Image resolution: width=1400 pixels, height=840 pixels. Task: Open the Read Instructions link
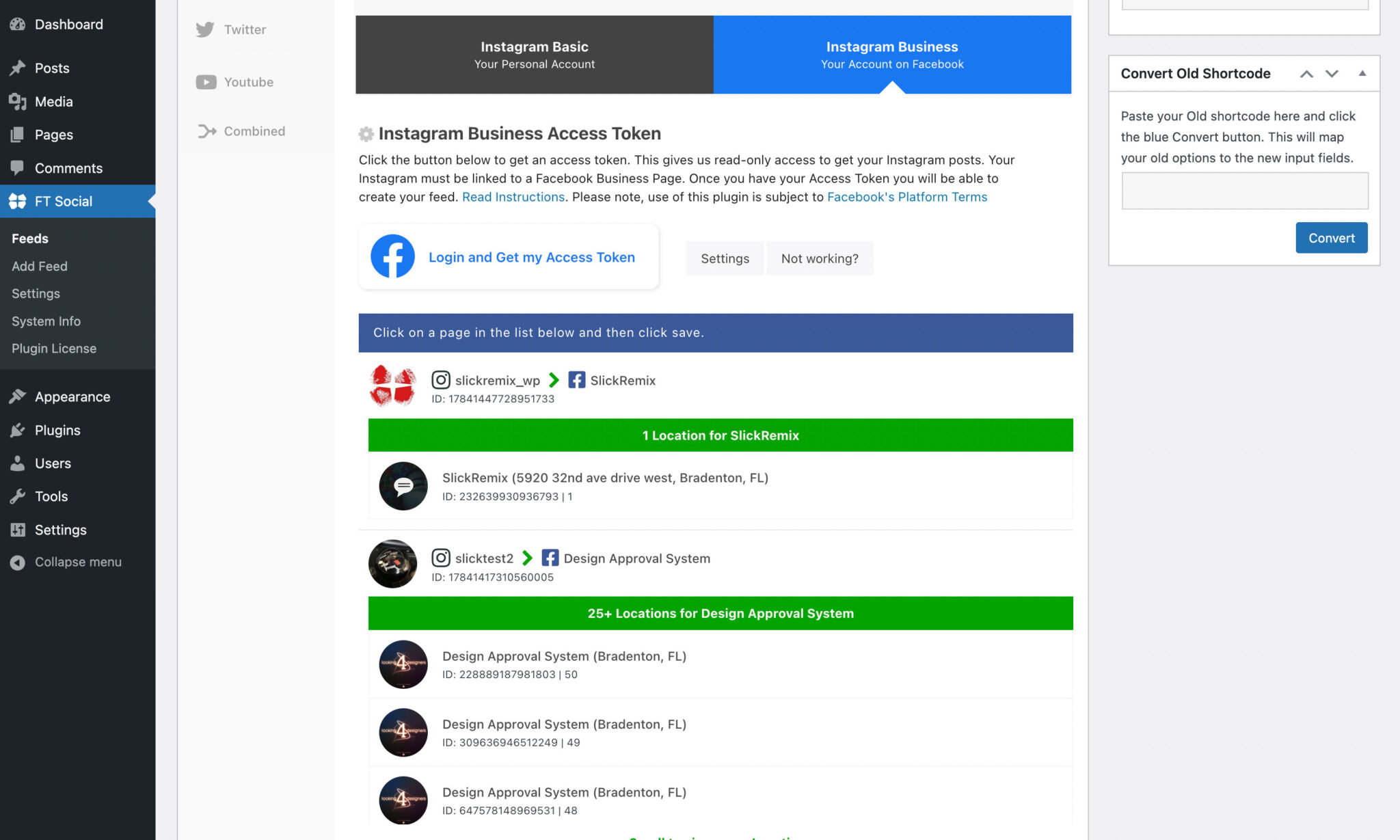click(x=513, y=197)
